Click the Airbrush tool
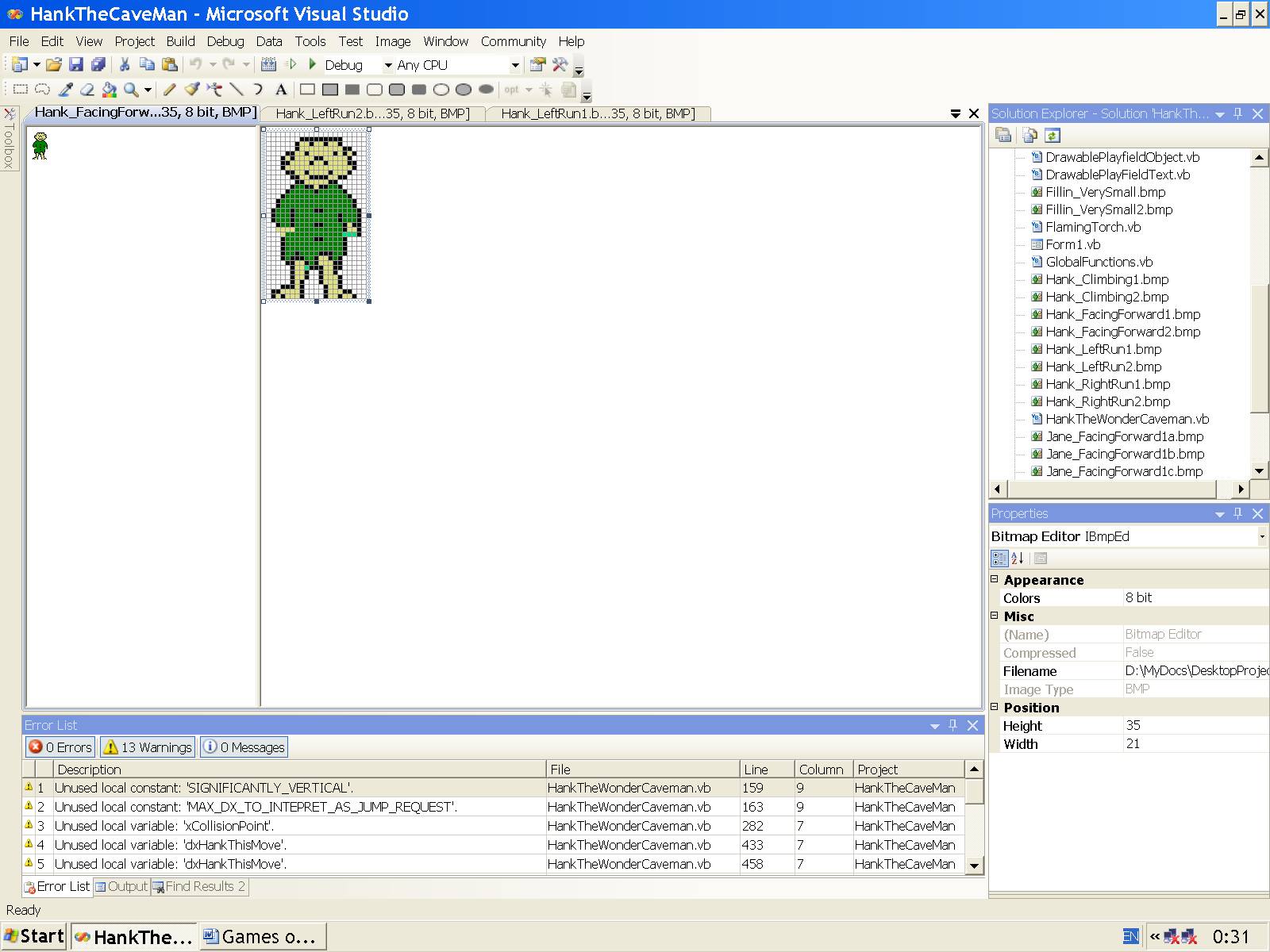Viewport: 1270px width, 952px height. click(x=214, y=90)
